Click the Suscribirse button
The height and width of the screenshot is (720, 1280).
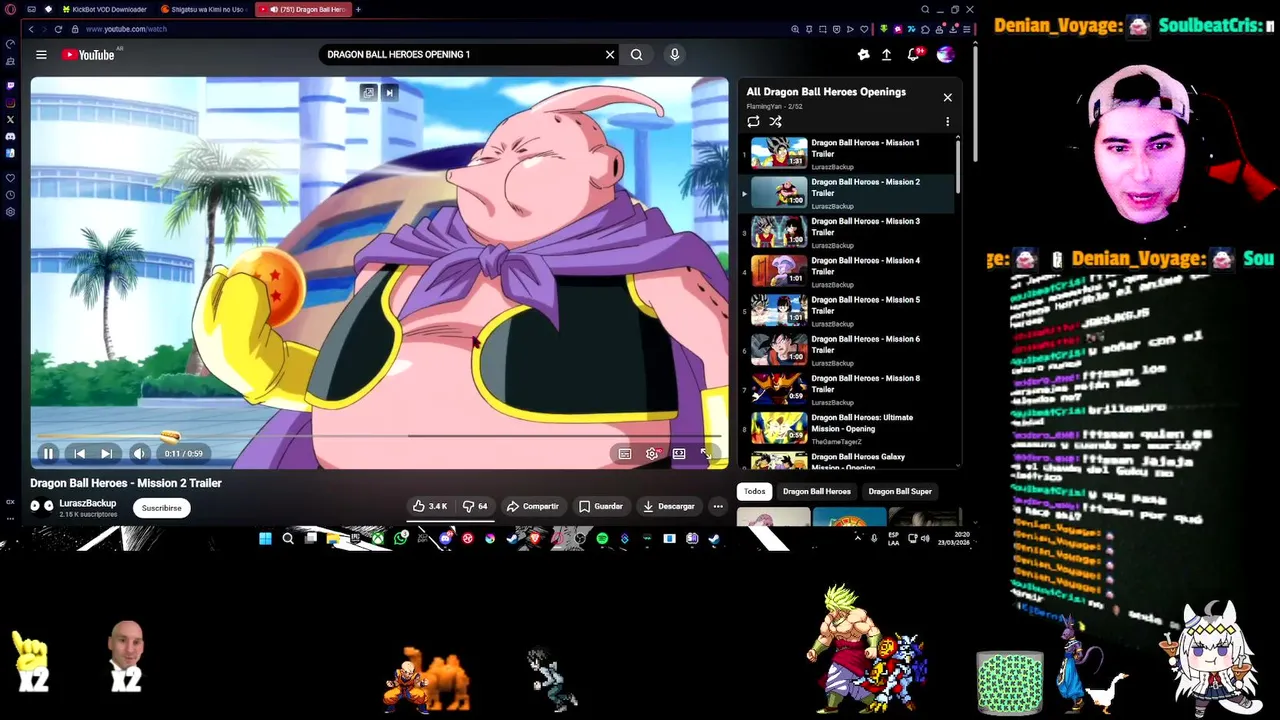click(x=161, y=508)
